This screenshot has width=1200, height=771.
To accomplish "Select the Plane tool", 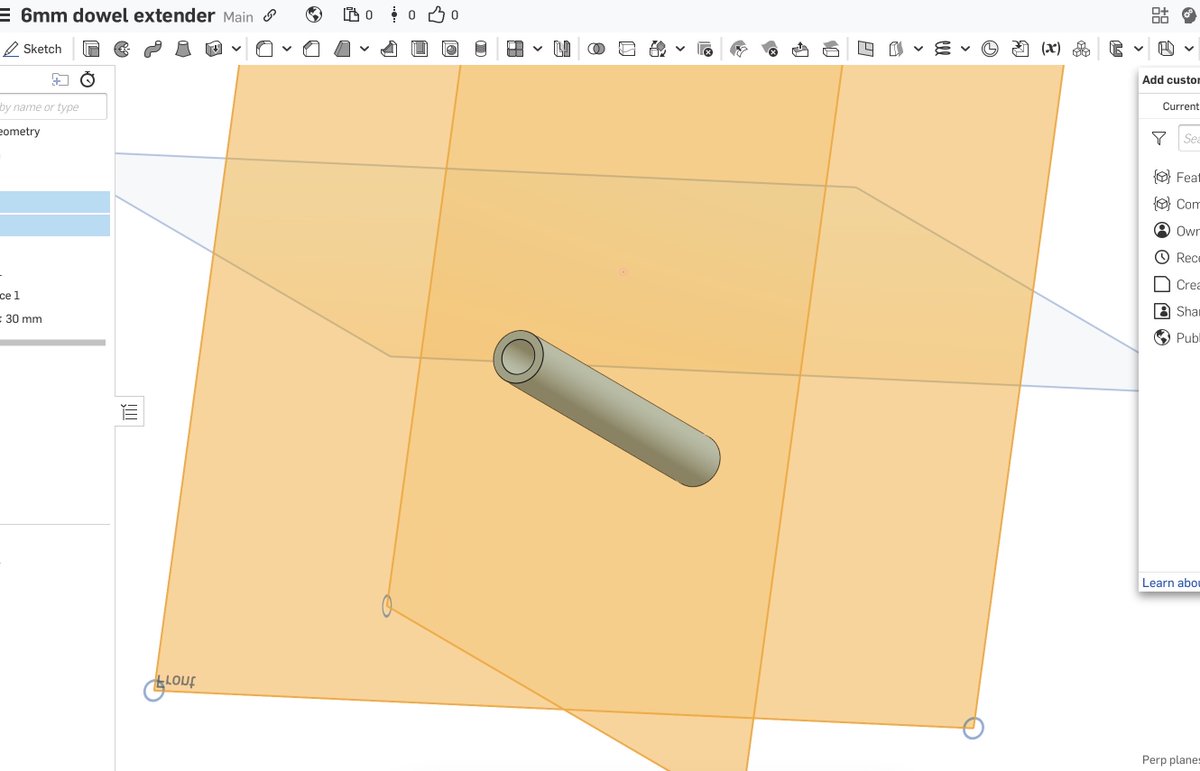I will [866, 48].
